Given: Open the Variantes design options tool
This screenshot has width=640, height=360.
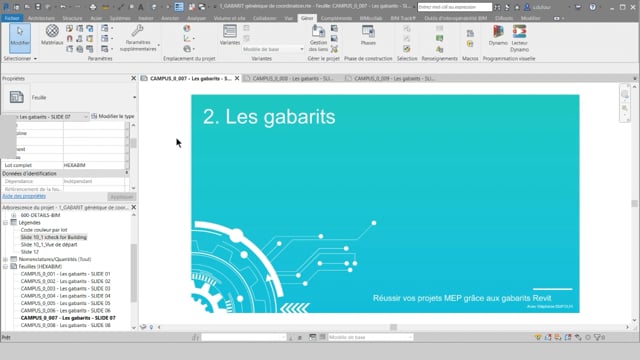Looking at the screenshot, I should [230, 35].
